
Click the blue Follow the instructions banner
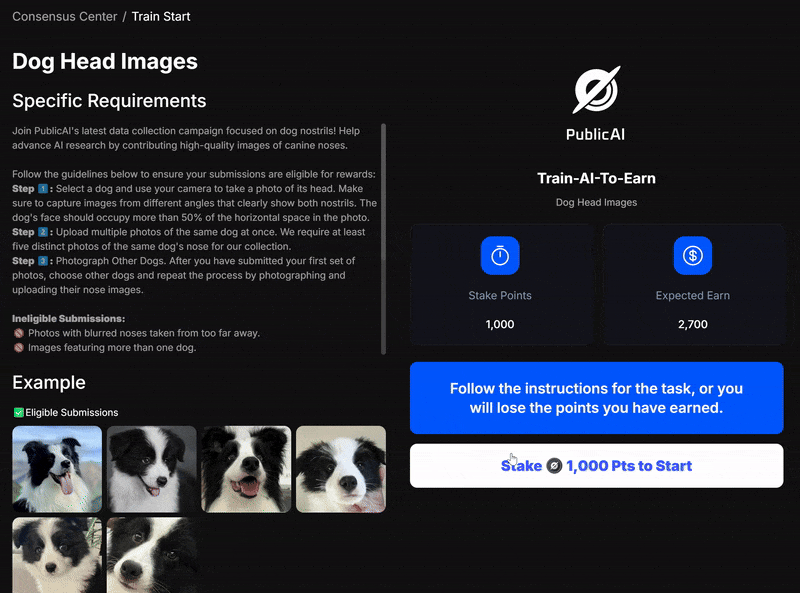pos(596,398)
